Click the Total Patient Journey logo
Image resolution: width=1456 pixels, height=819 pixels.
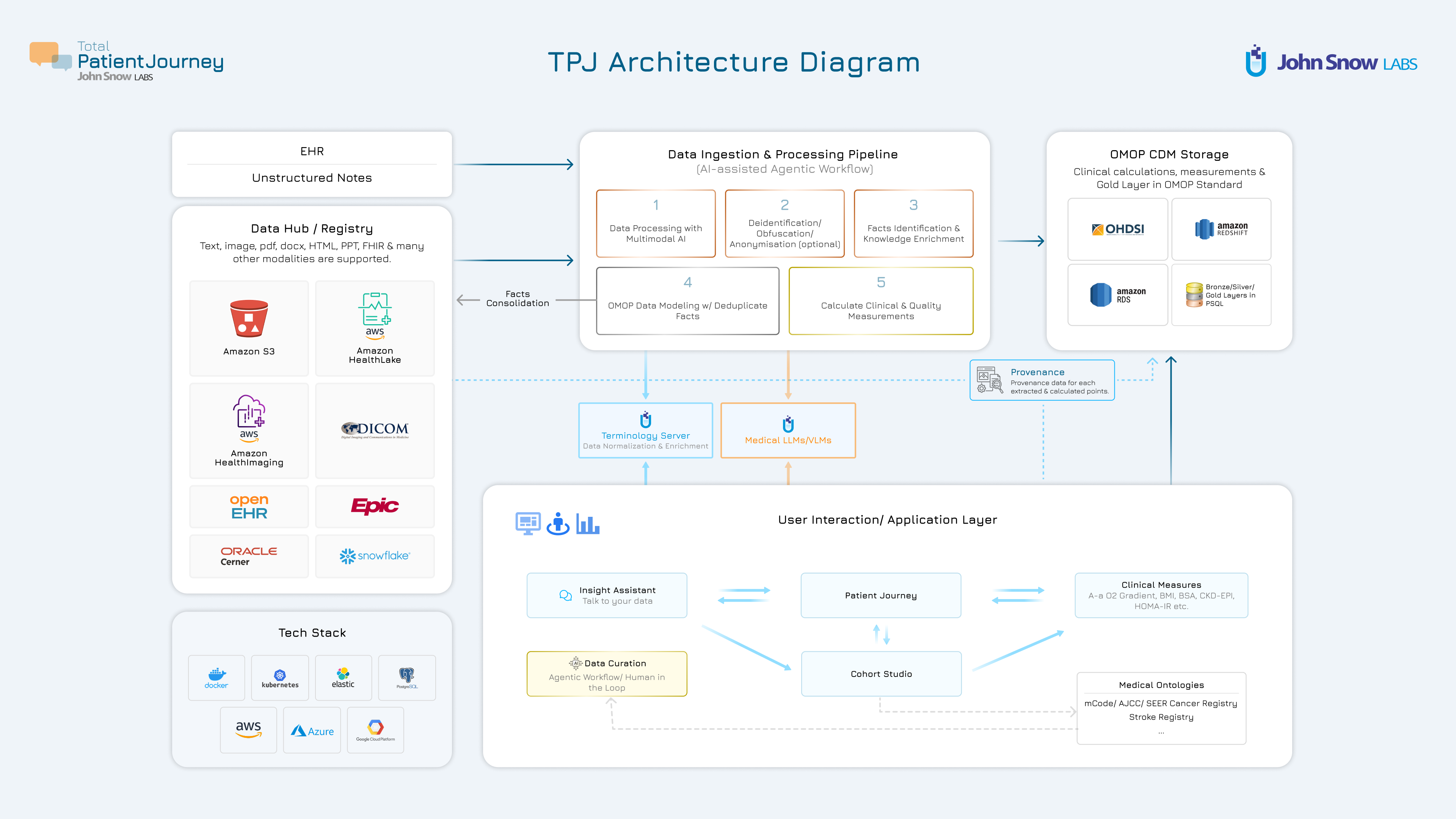(x=127, y=61)
